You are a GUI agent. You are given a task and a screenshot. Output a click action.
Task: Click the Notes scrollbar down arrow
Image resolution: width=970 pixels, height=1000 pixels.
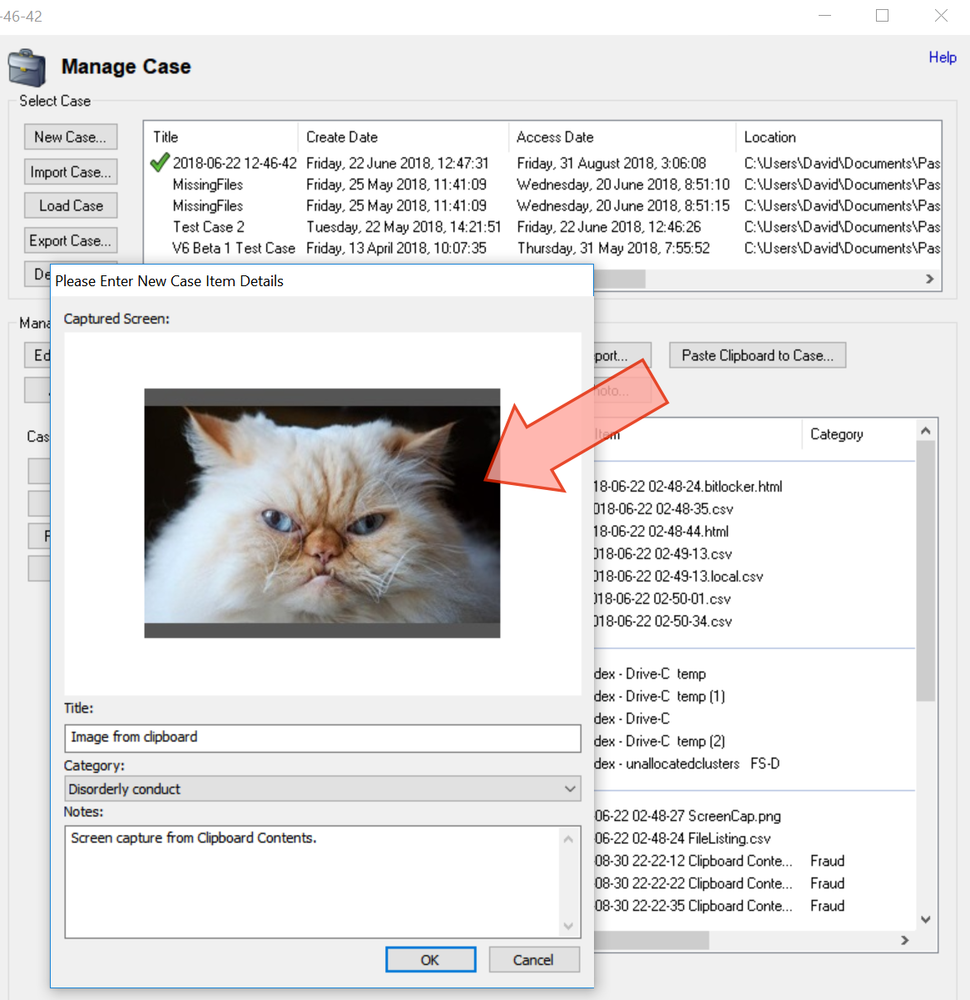pyautogui.click(x=569, y=926)
